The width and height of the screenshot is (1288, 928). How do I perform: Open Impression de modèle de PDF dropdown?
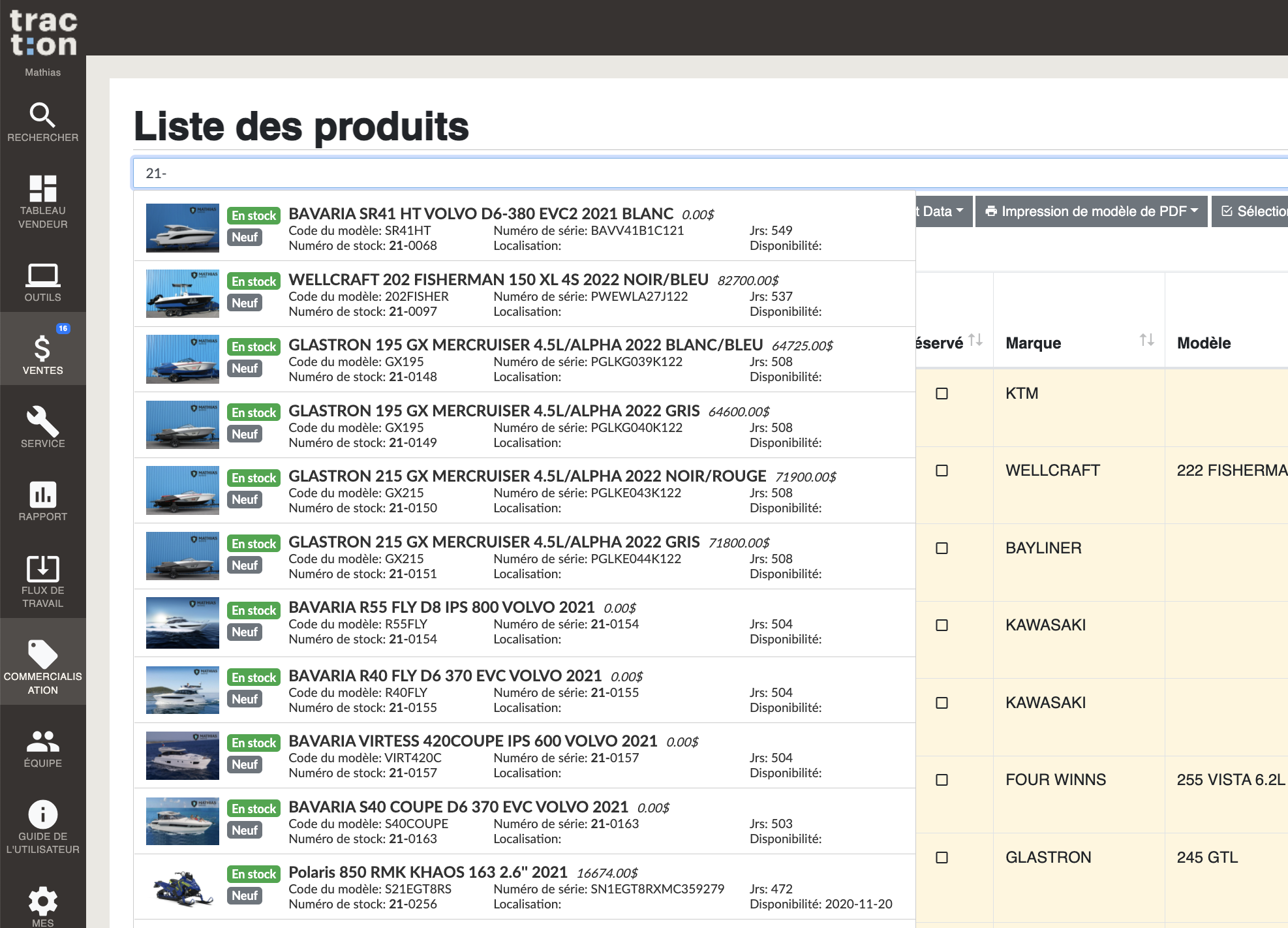pos(1091,211)
